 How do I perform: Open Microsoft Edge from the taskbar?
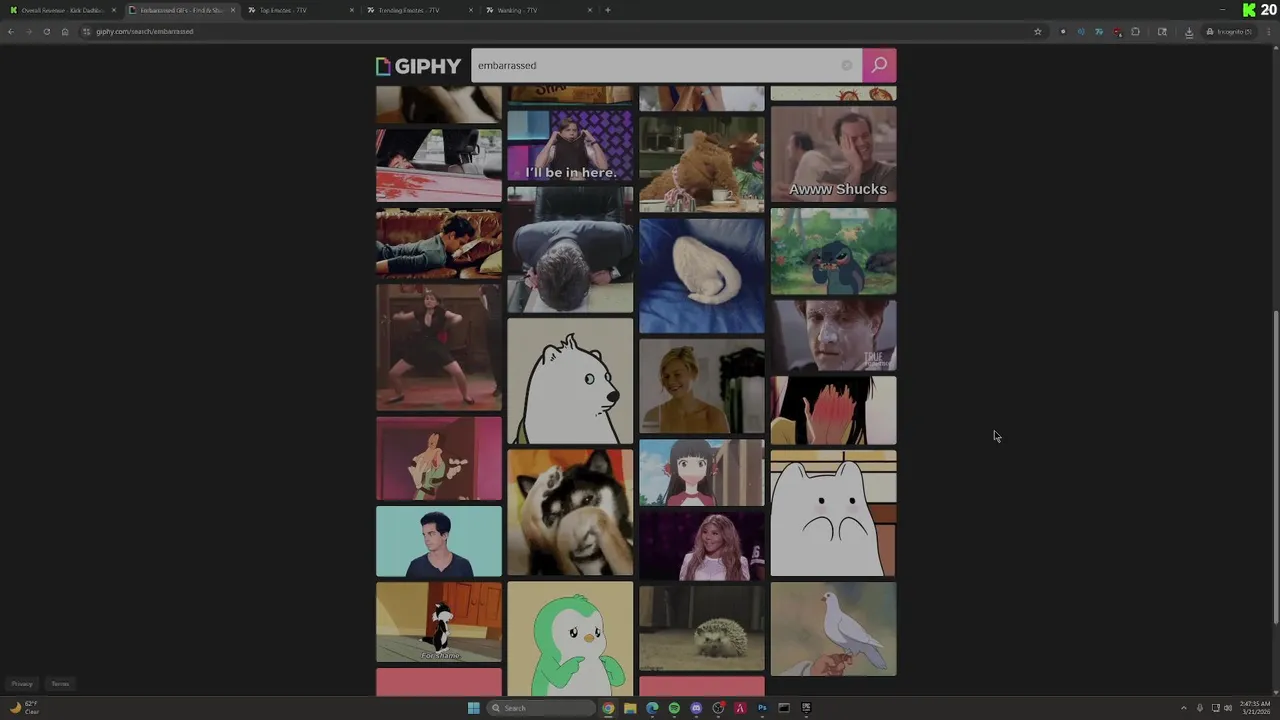[x=652, y=708]
